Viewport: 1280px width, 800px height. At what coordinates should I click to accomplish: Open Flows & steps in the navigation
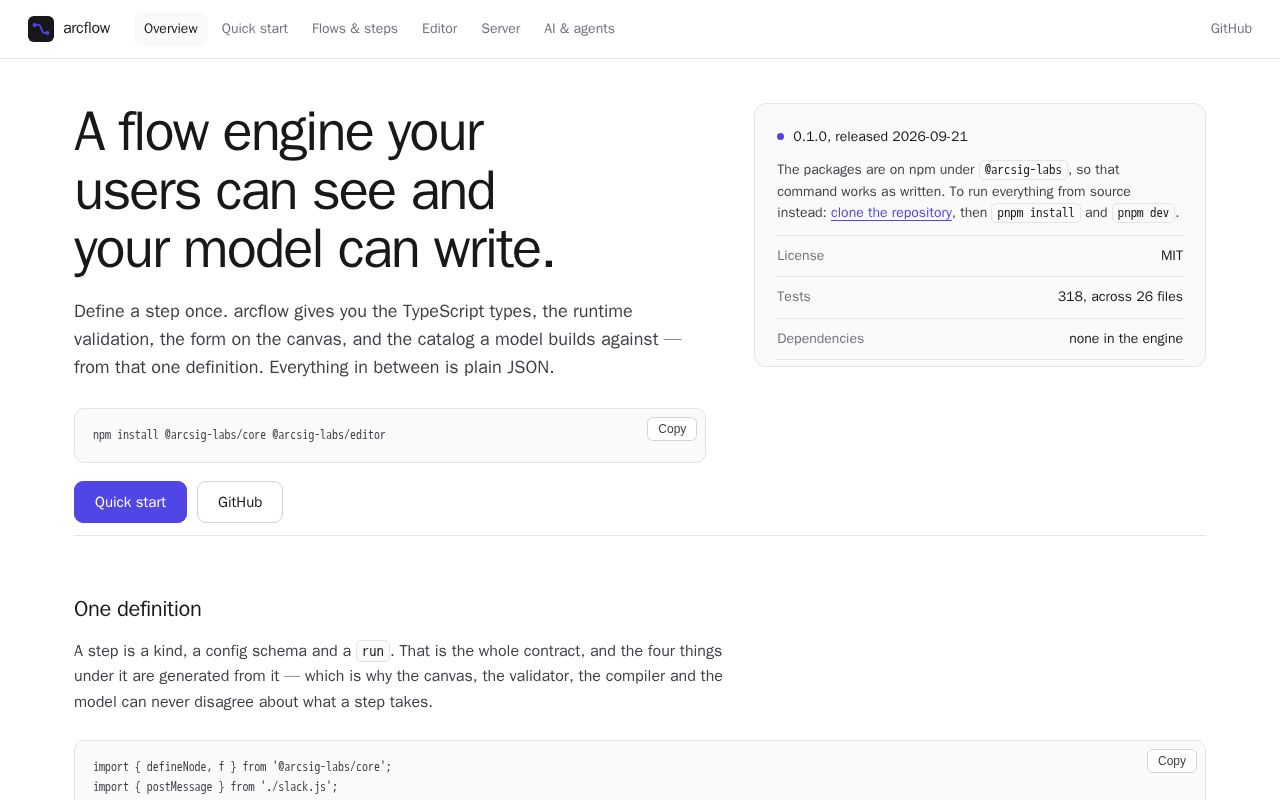click(355, 29)
